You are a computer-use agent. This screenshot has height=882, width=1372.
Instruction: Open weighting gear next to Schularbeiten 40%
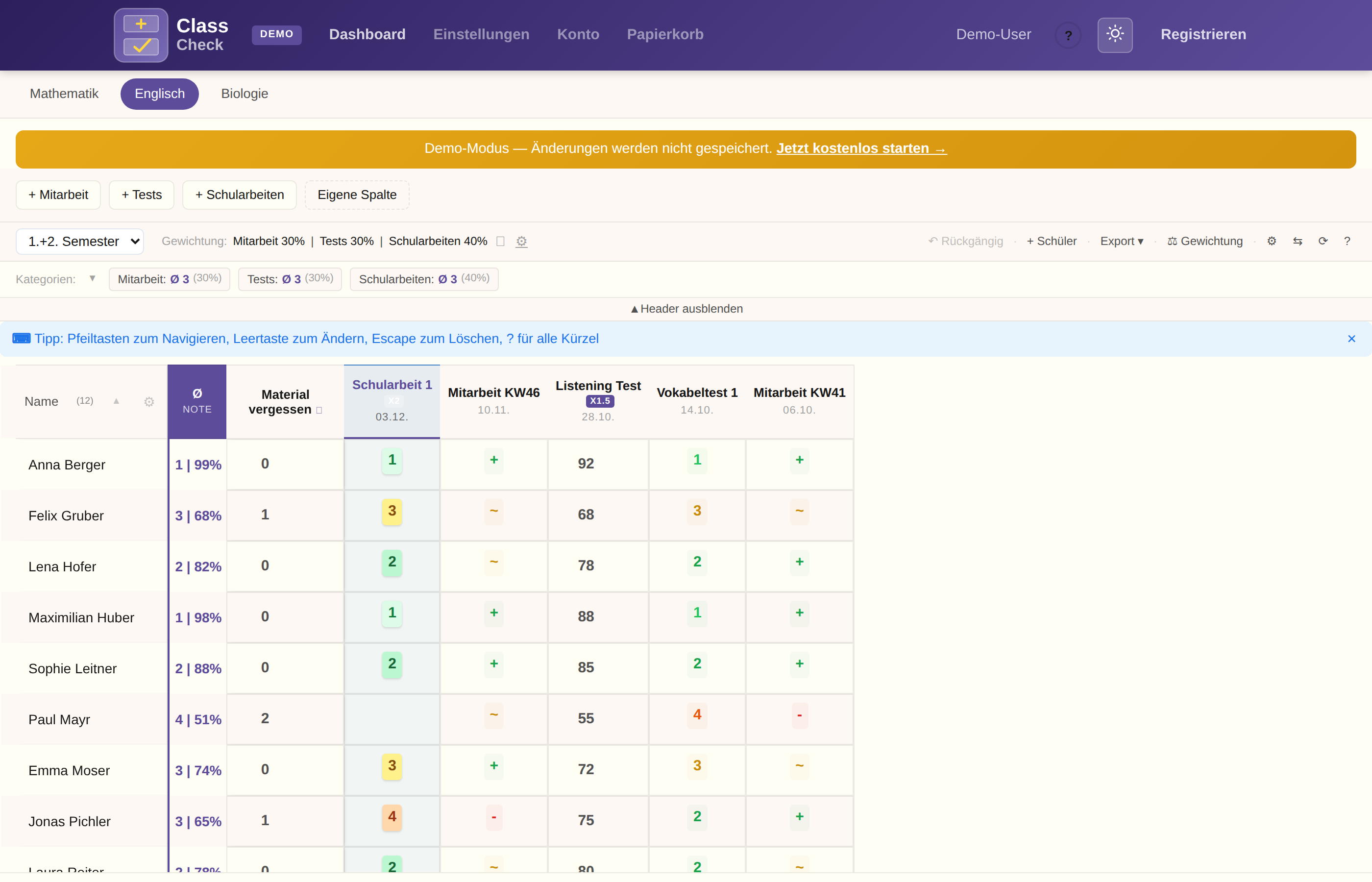521,242
